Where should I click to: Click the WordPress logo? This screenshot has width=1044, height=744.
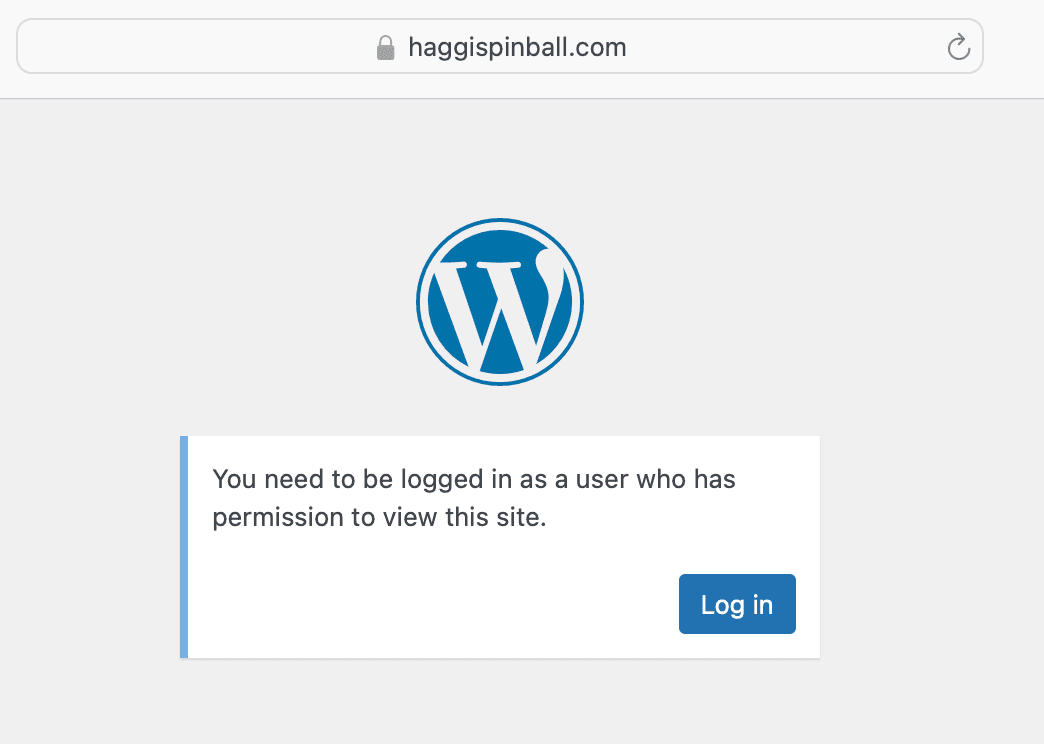click(x=499, y=302)
